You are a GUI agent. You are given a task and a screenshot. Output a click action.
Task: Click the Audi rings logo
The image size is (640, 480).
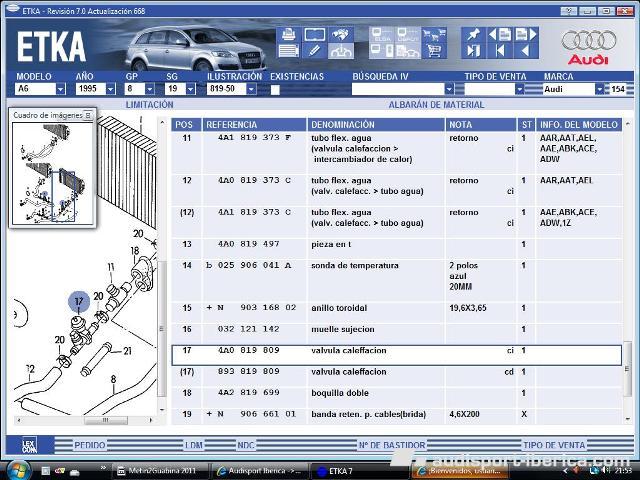click(589, 40)
